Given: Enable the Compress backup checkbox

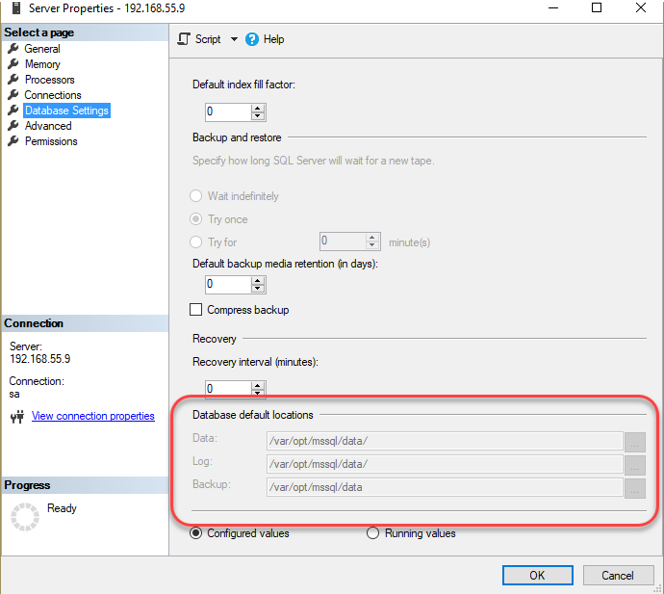Looking at the screenshot, I should (196, 310).
